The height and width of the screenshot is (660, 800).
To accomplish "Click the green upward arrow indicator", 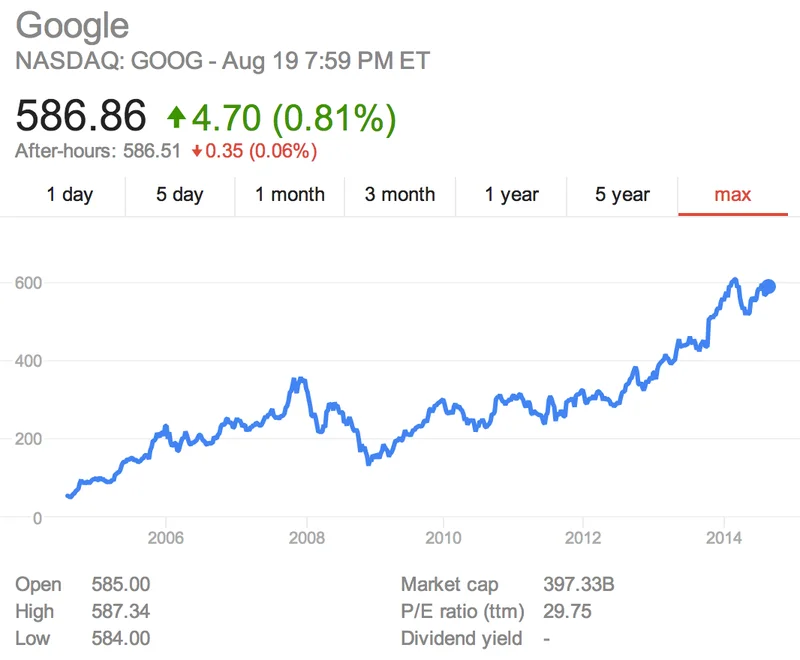I will tap(176, 116).
